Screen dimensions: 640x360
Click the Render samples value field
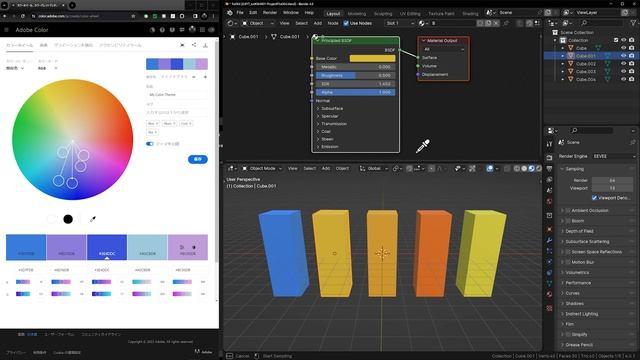pyautogui.click(x=612, y=180)
